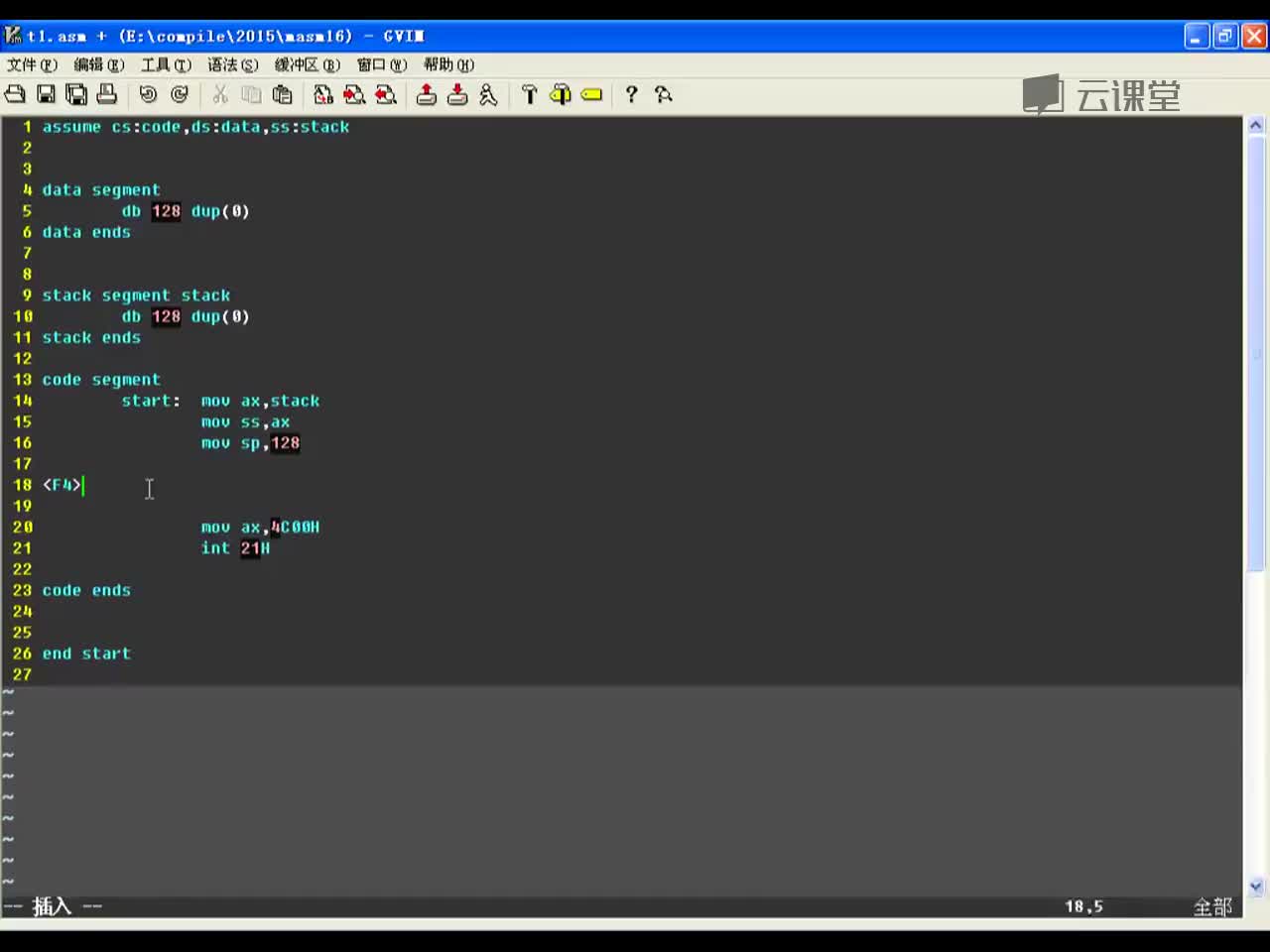1270x952 pixels.
Task: Click the 'data segment' line
Action: (x=101, y=190)
